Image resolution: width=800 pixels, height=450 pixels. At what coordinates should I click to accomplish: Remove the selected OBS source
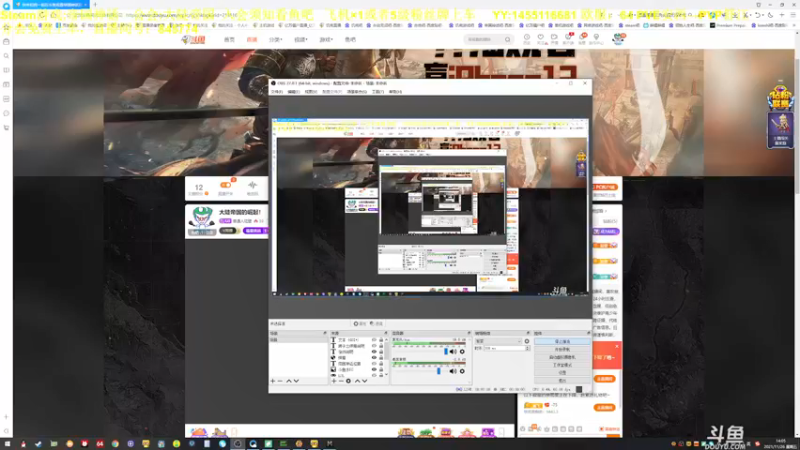pos(341,381)
